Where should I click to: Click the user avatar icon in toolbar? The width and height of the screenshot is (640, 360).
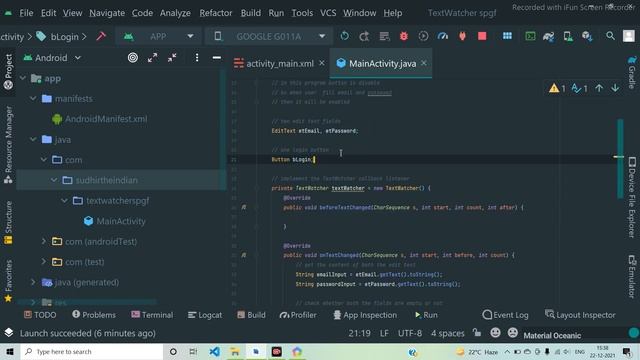[629, 36]
